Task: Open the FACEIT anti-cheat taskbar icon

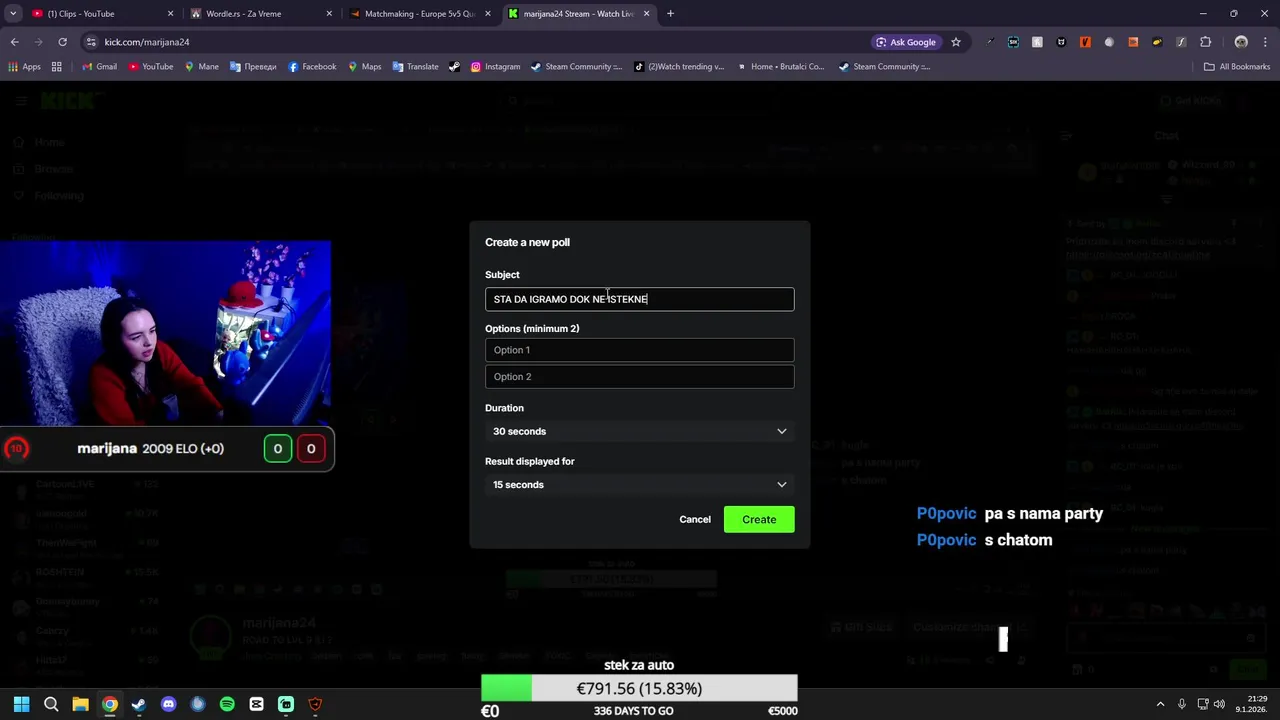Action: (315, 704)
